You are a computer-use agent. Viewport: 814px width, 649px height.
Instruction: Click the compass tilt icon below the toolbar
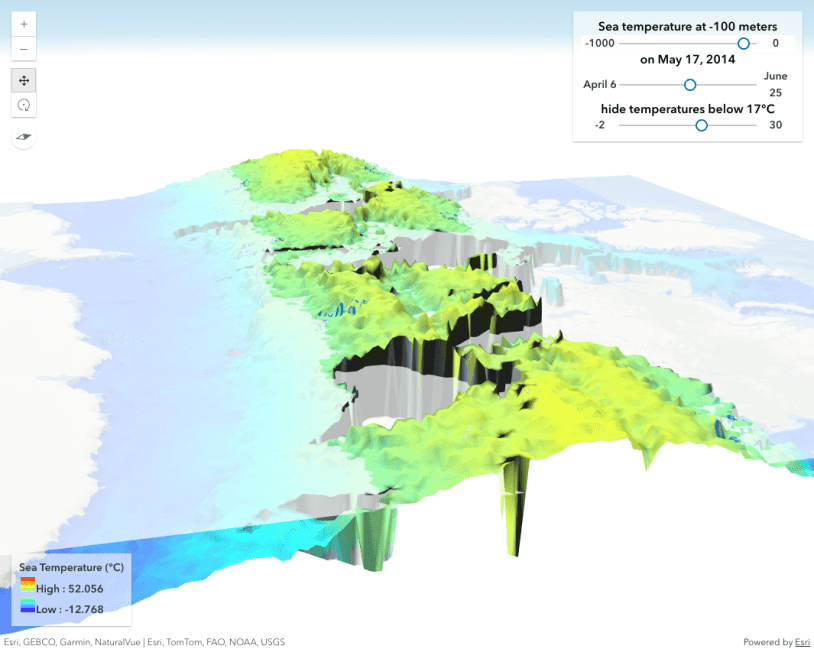pos(24,137)
